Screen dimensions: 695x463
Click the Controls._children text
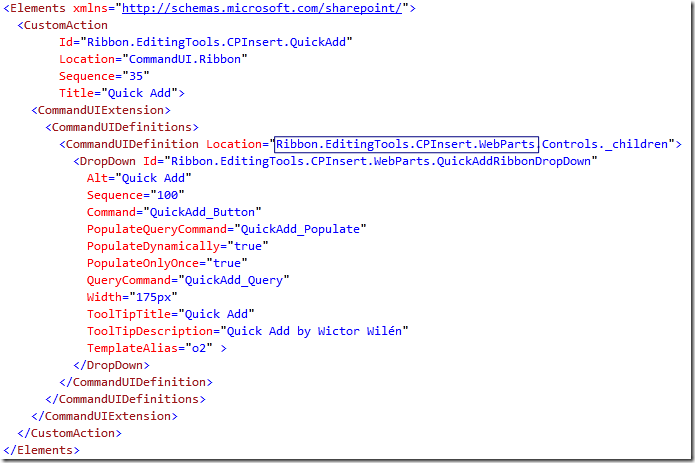coord(605,144)
